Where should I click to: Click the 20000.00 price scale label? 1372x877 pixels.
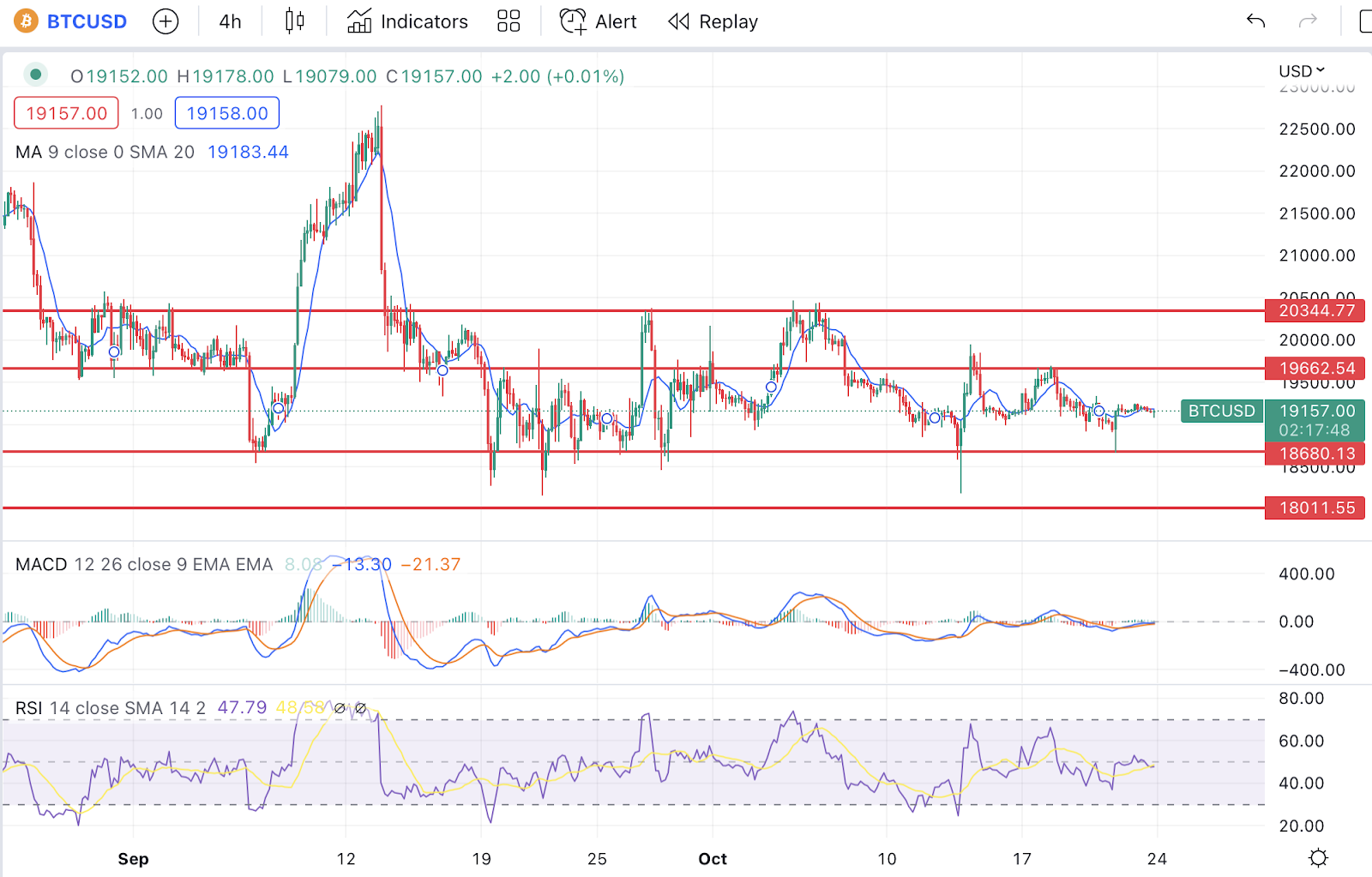click(1317, 340)
